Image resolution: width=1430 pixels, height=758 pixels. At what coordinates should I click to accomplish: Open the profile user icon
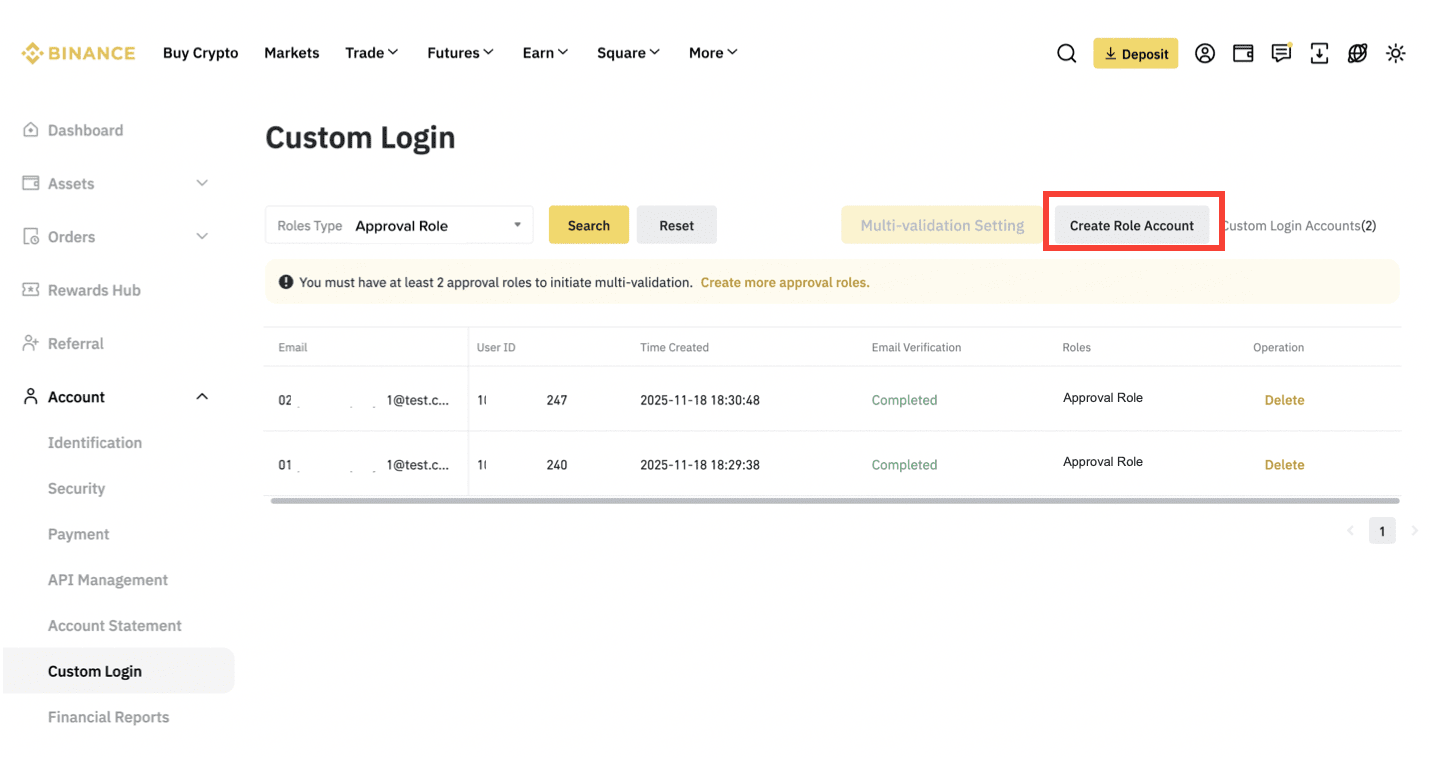pos(1205,54)
